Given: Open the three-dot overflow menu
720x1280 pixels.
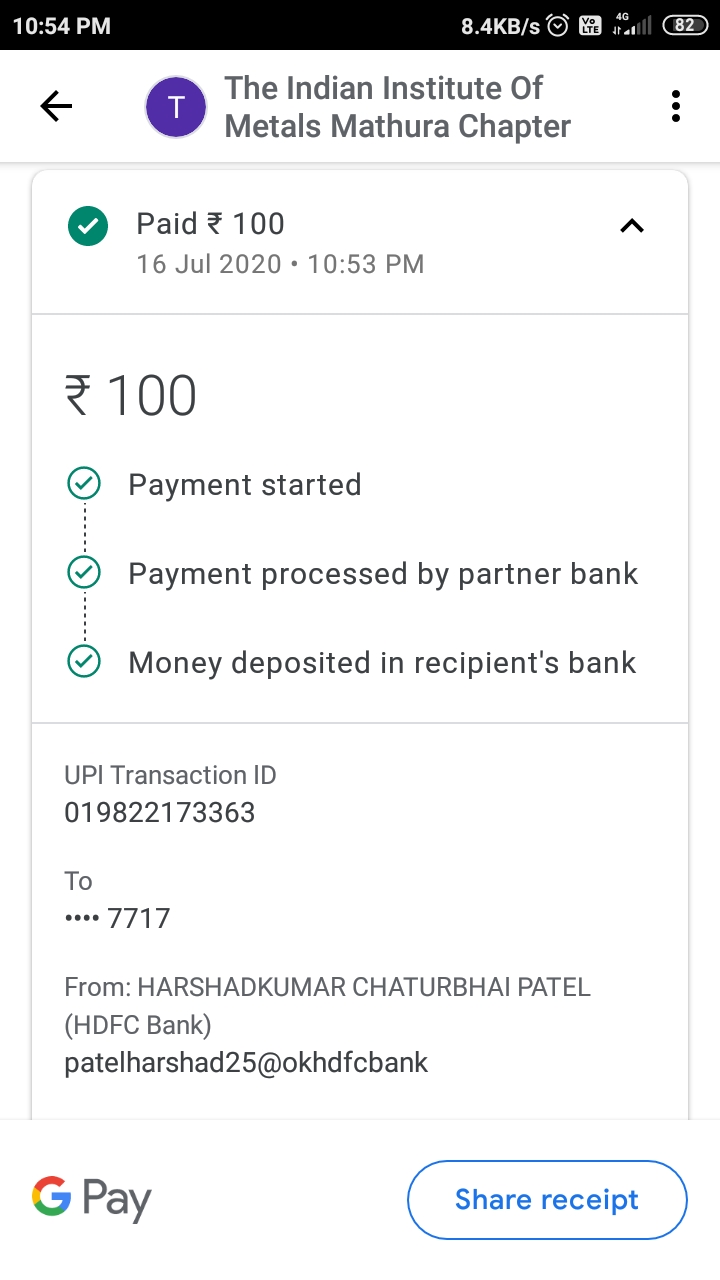Looking at the screenshot, I should pos(676,106).
